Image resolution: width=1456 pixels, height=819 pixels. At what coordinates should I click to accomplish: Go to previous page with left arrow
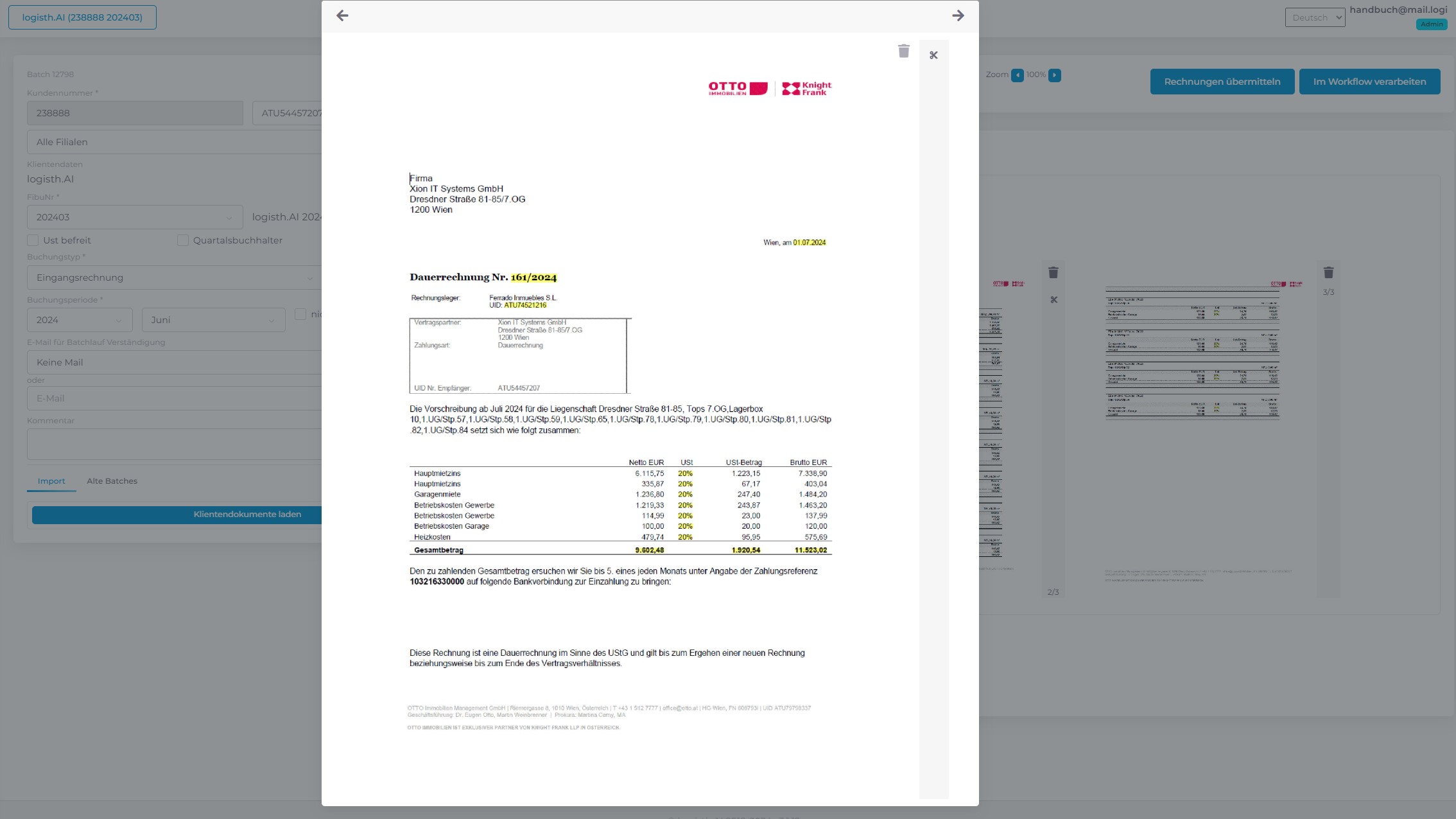pyautogui.click(x=342, y=15)
